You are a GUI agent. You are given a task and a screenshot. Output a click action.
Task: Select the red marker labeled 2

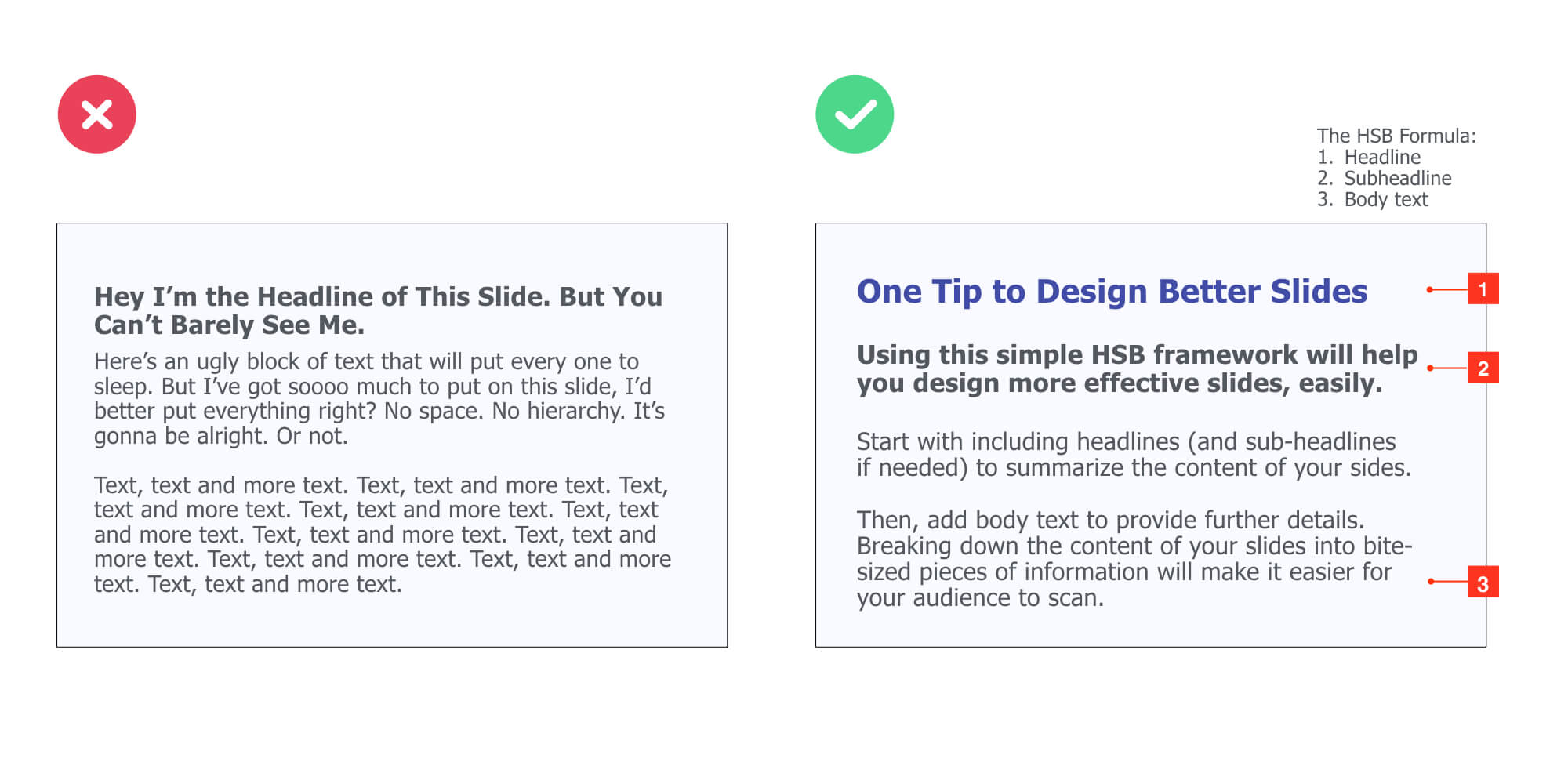1483,368
